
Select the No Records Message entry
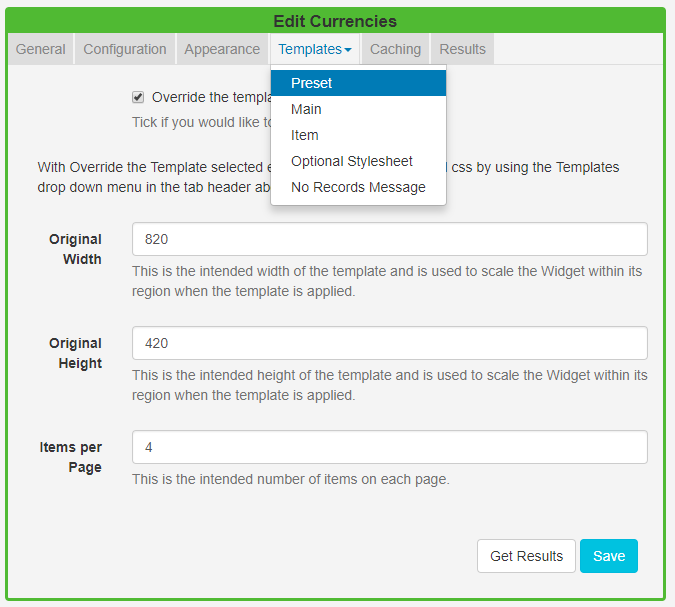pyautogui.click(x=358, y=187)
